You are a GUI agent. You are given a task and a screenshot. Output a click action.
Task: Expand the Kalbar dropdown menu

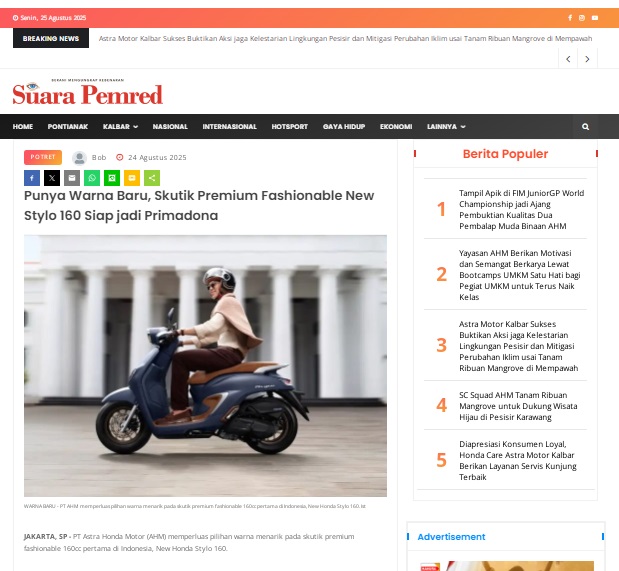coord(120,127)
